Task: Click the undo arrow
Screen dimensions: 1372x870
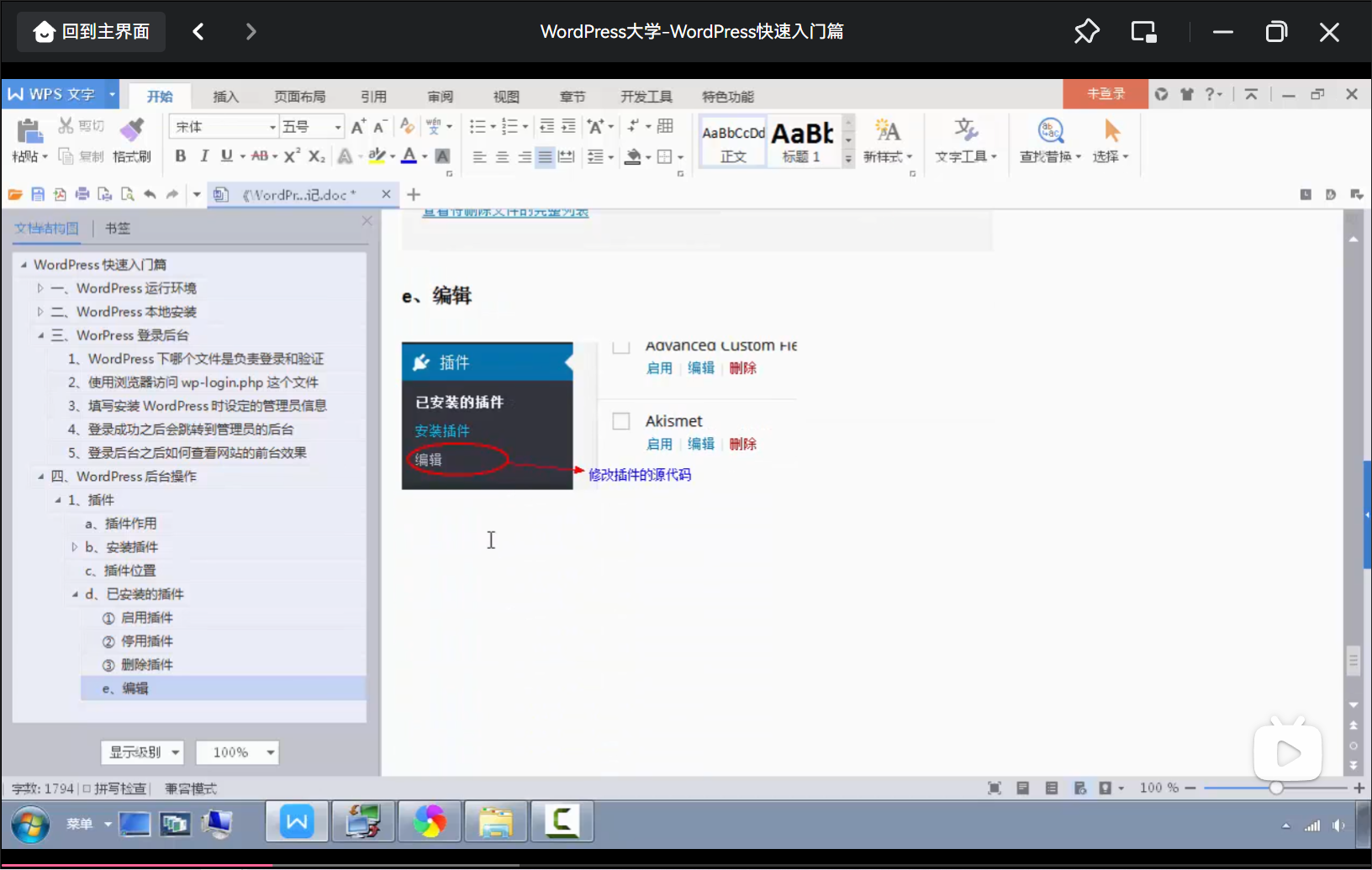Action: click(150, 195)
